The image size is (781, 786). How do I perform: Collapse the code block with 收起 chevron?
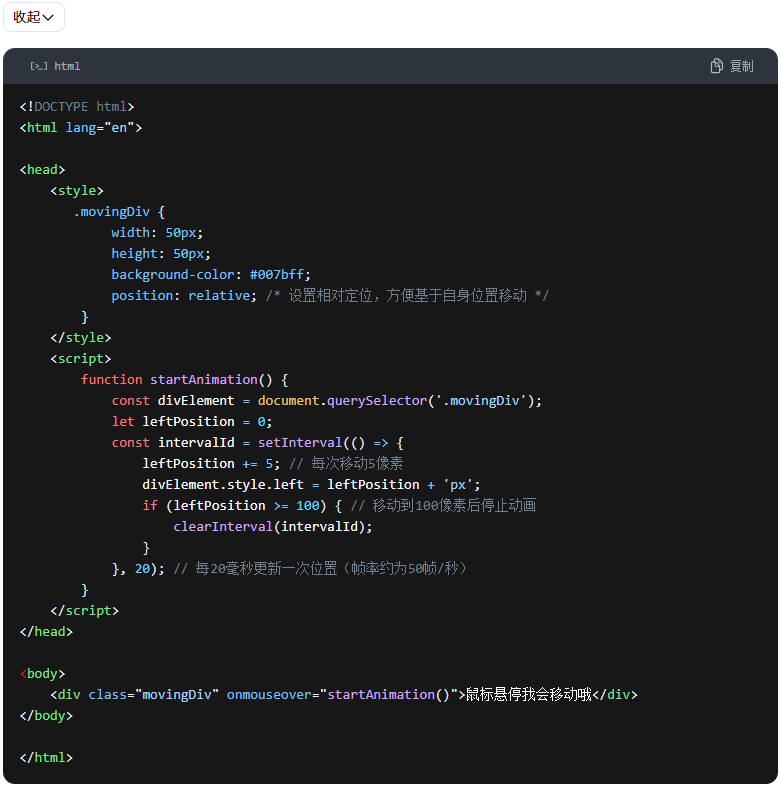[33, 17]
